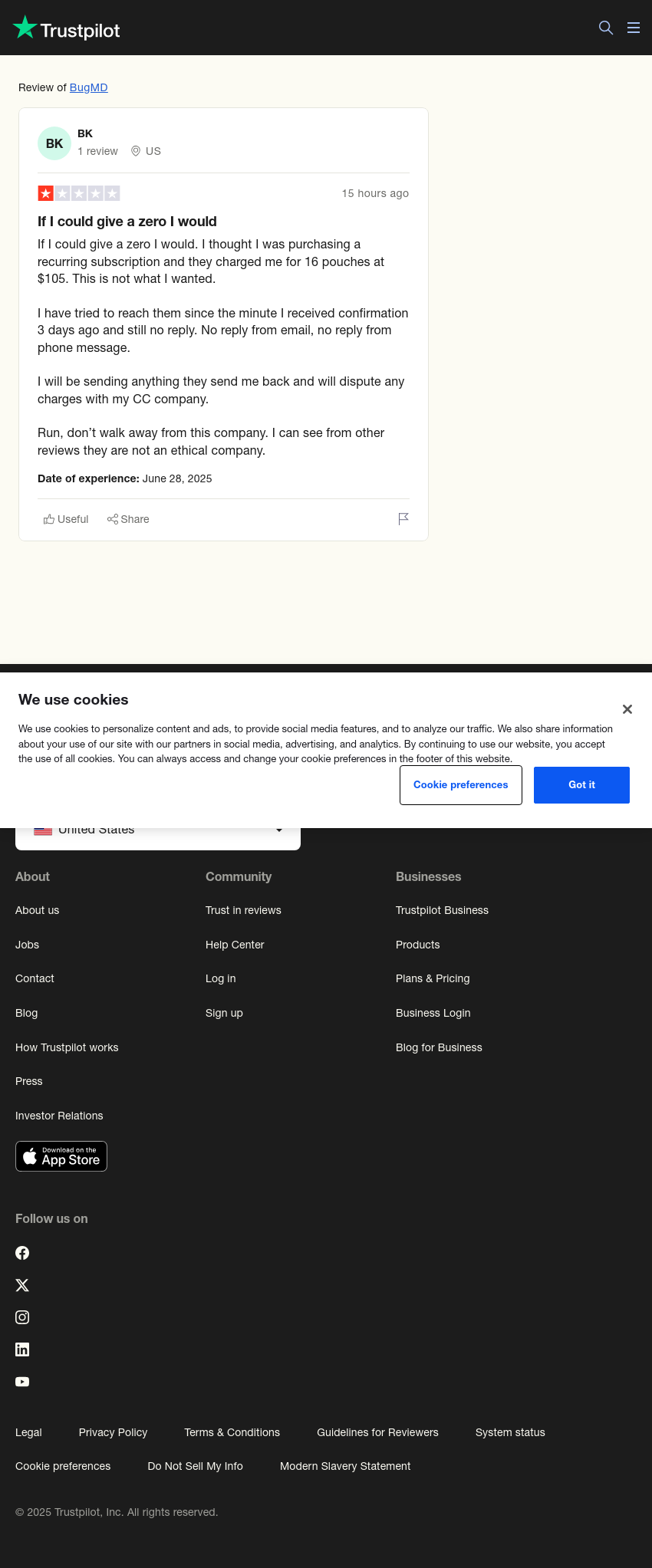Open About us footer link
This screenshot has width=652, height=1568.
point(38,910)
